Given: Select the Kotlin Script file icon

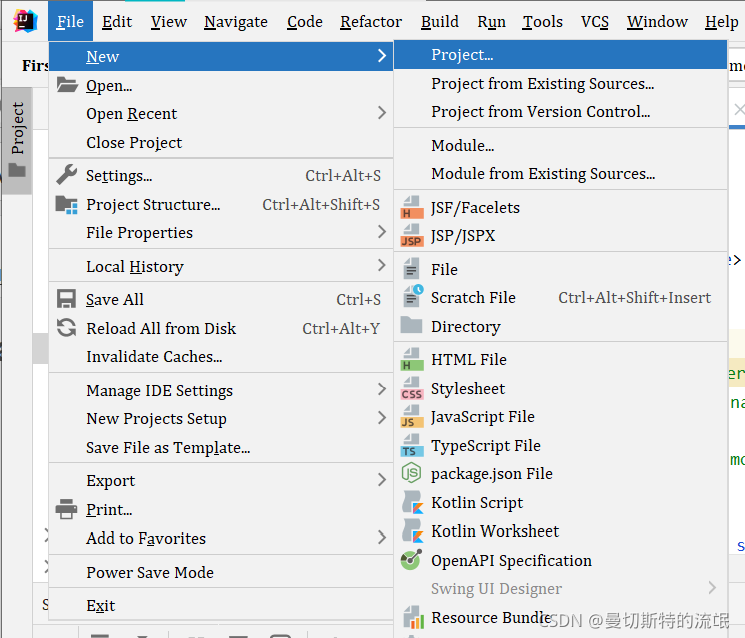Looking at the screenshot, I should pyautogui.click(x=412, y=502).
